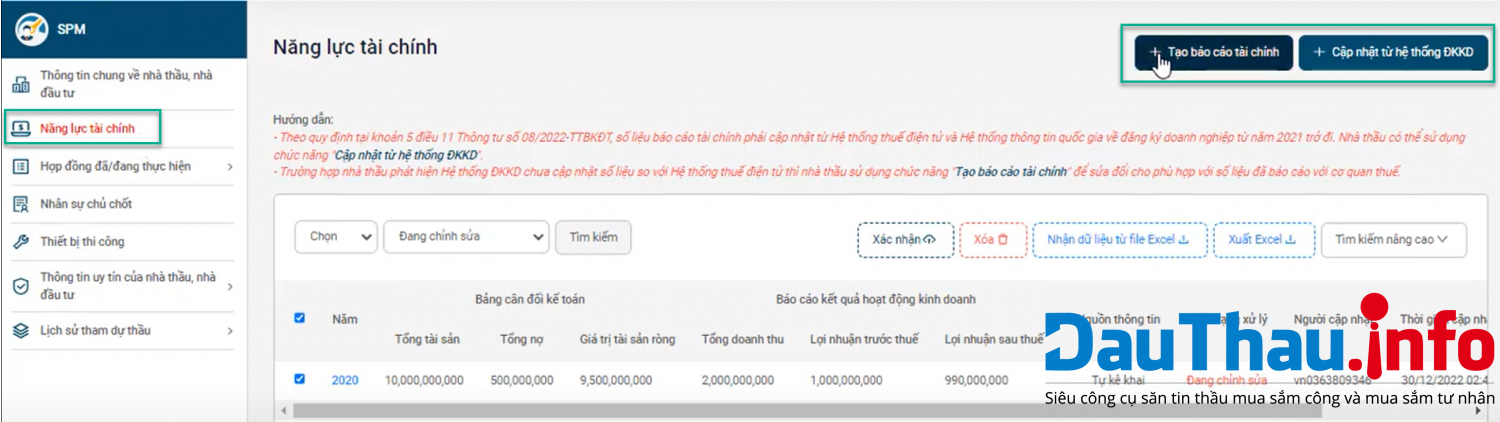Select Thiết bị thi công in sidebar

point(82,242)
